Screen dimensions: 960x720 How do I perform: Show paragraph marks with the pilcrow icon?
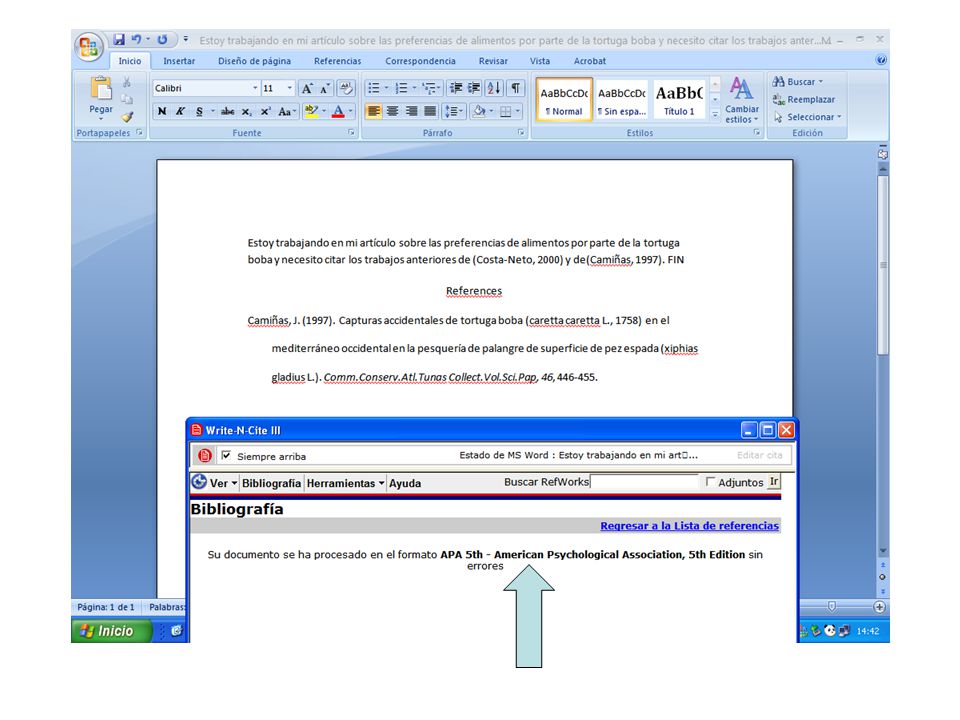(x=516, y=88)
